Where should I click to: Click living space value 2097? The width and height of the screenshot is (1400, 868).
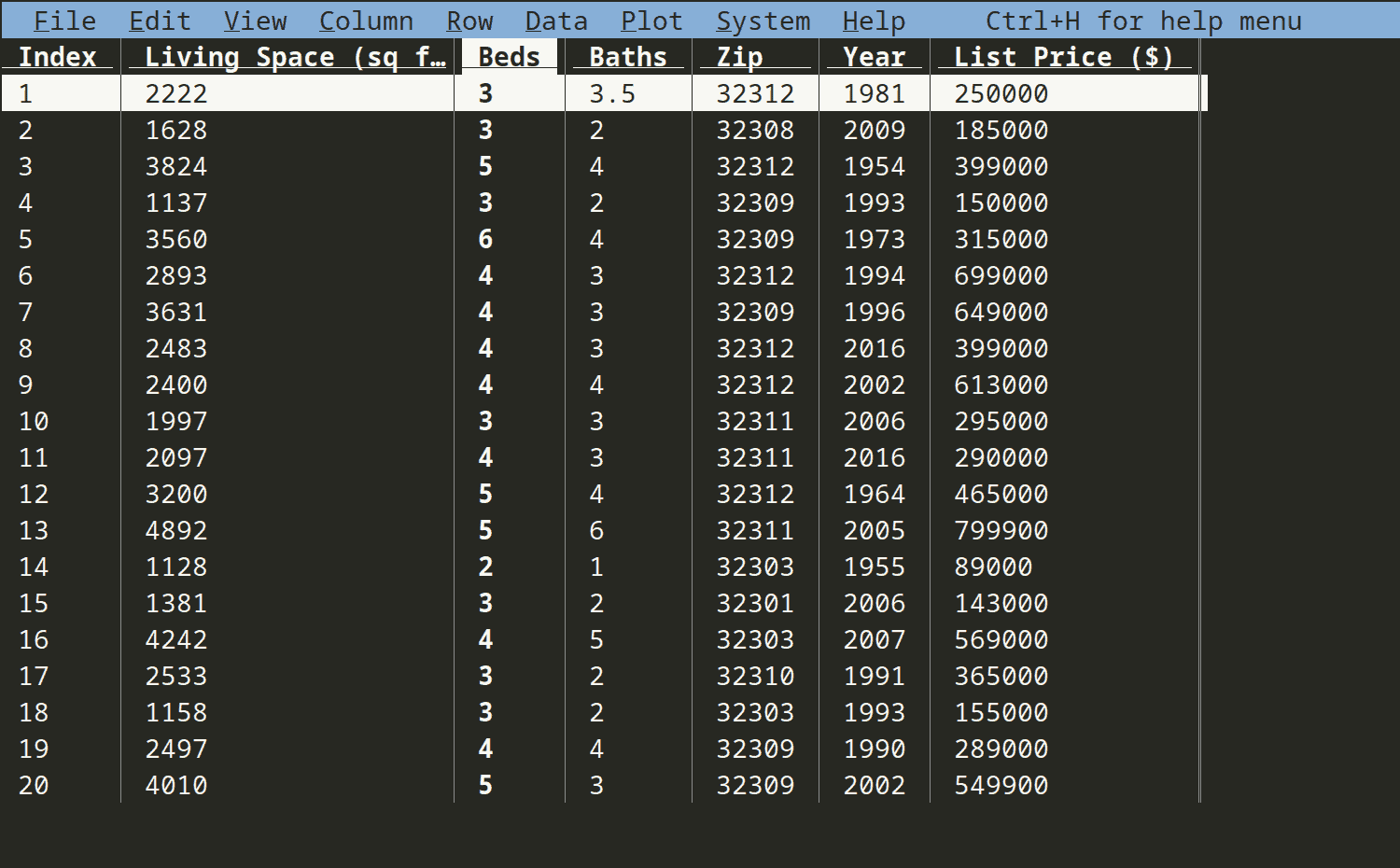coord(176,457)
